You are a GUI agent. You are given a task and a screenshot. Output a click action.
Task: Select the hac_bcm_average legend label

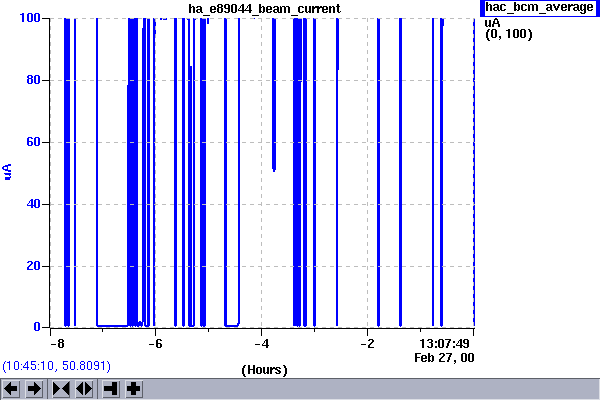538,8
